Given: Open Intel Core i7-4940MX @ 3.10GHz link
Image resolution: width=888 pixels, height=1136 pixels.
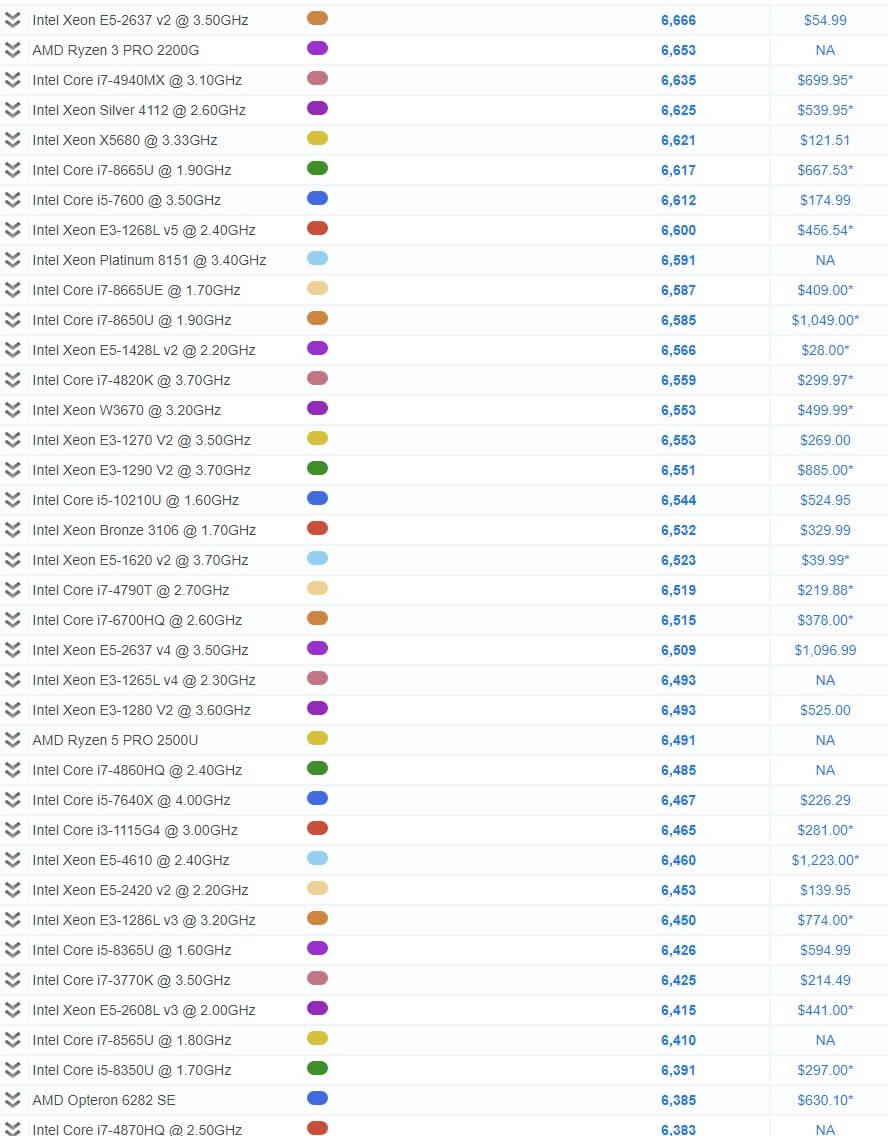Looking at the screenshot, I should [x=137, y=80].
